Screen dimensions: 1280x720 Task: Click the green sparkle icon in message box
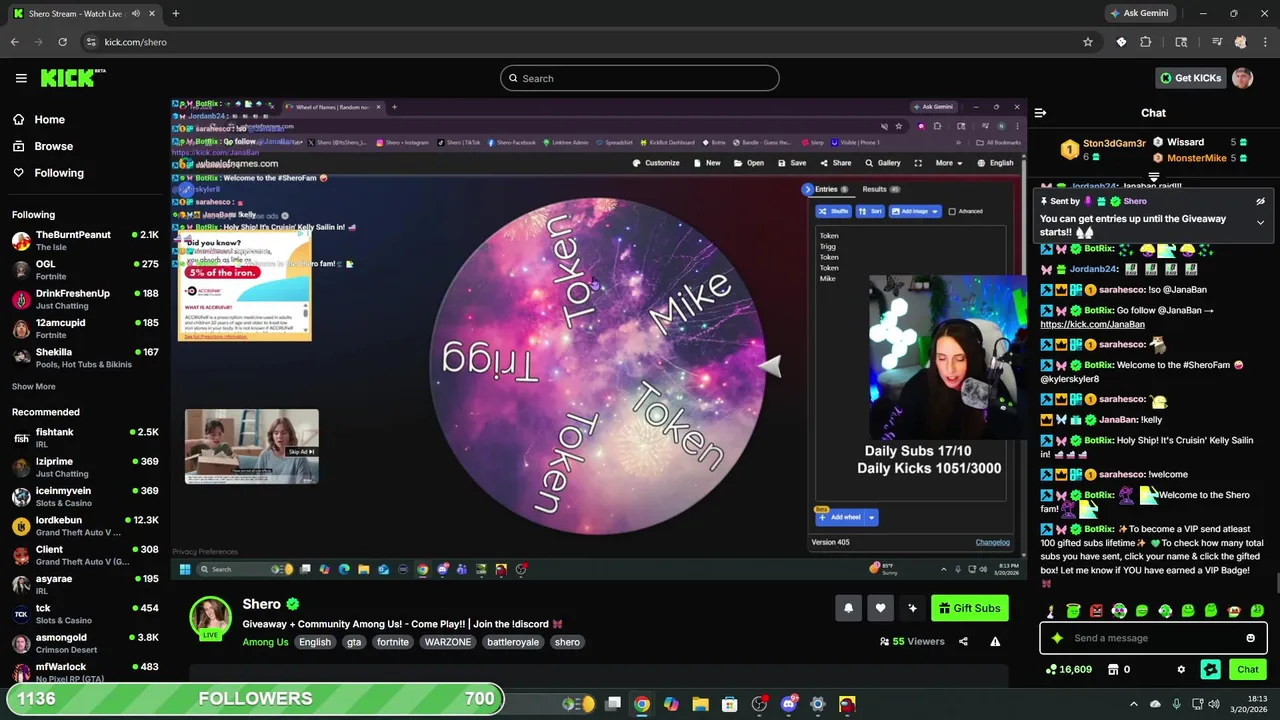(1057, 638)
